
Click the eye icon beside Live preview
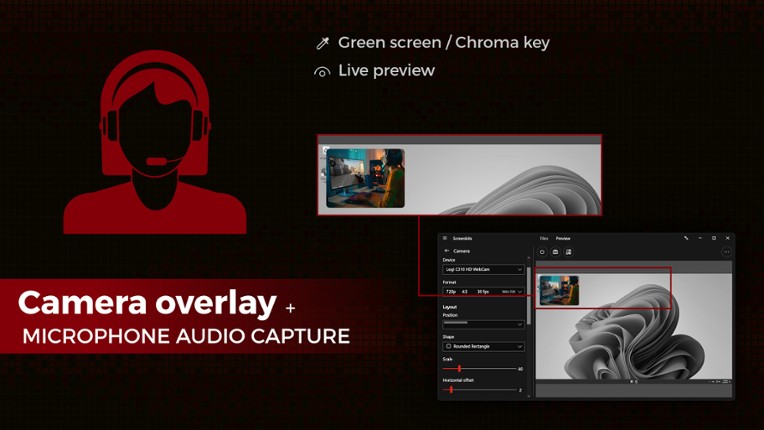[x=322, y=72]
